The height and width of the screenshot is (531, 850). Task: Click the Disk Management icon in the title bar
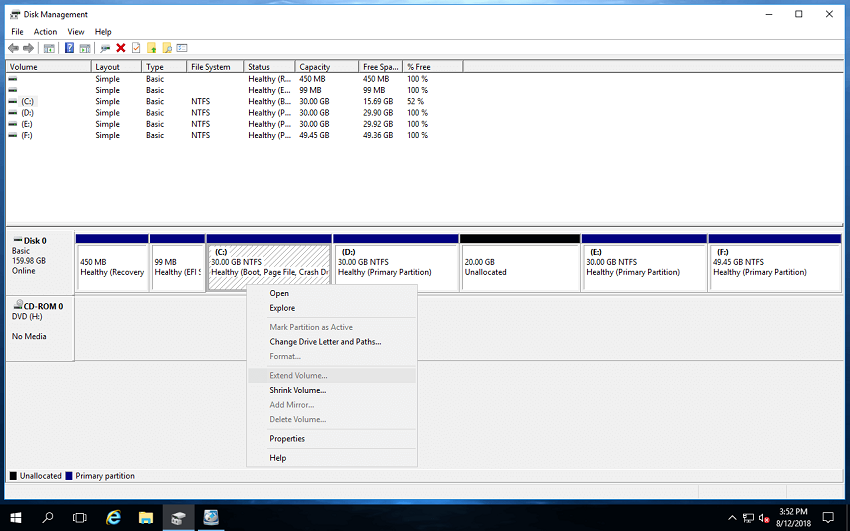point(15,15)
